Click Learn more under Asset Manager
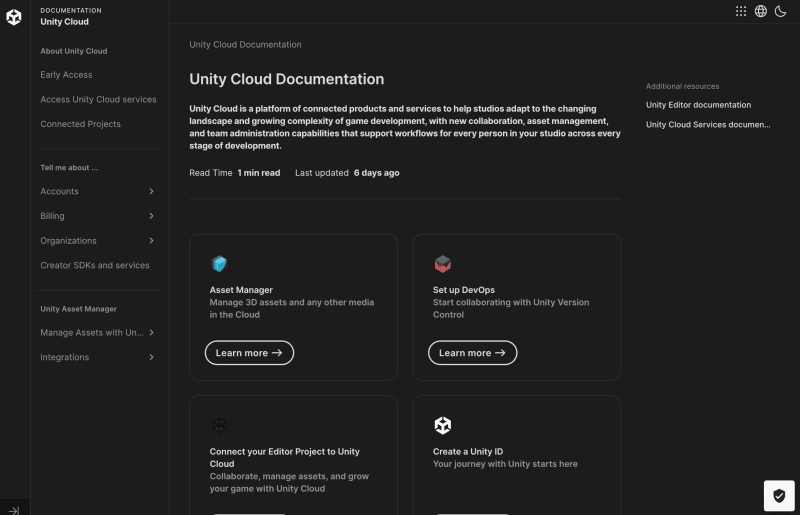800x515 pixels. click(249, 353)
